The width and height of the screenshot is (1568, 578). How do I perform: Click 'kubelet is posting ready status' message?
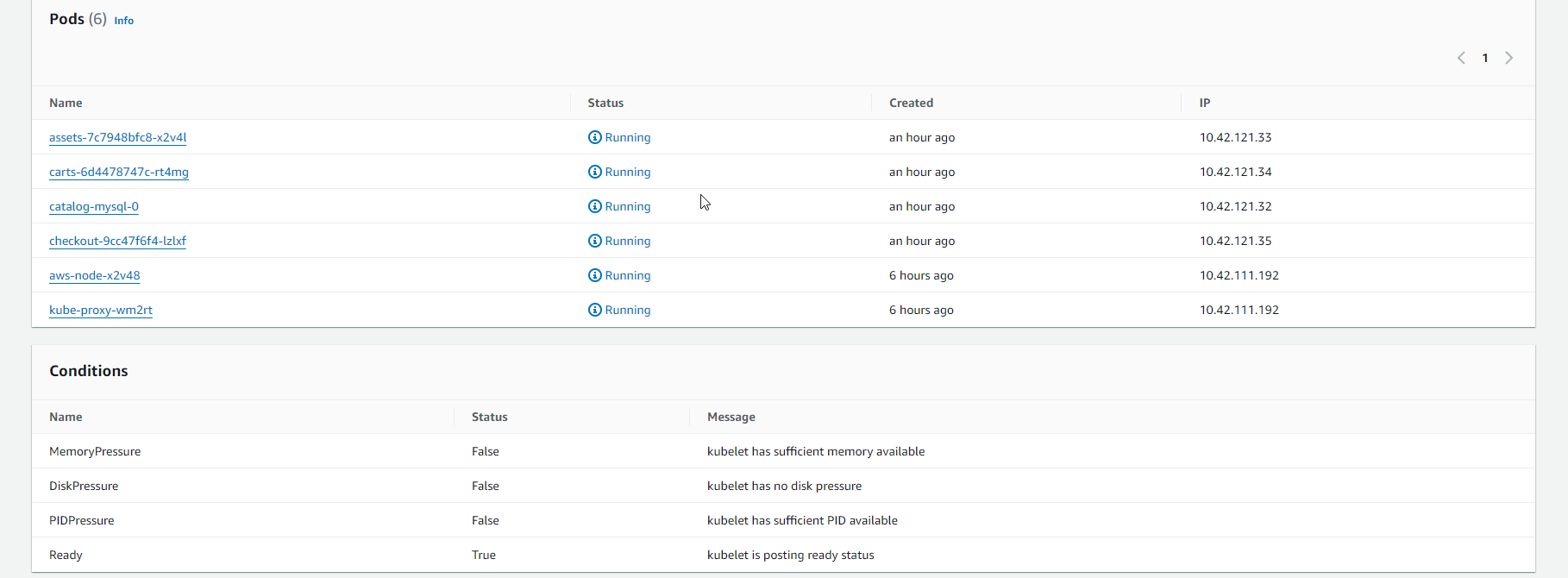click(x=791, y=555)
